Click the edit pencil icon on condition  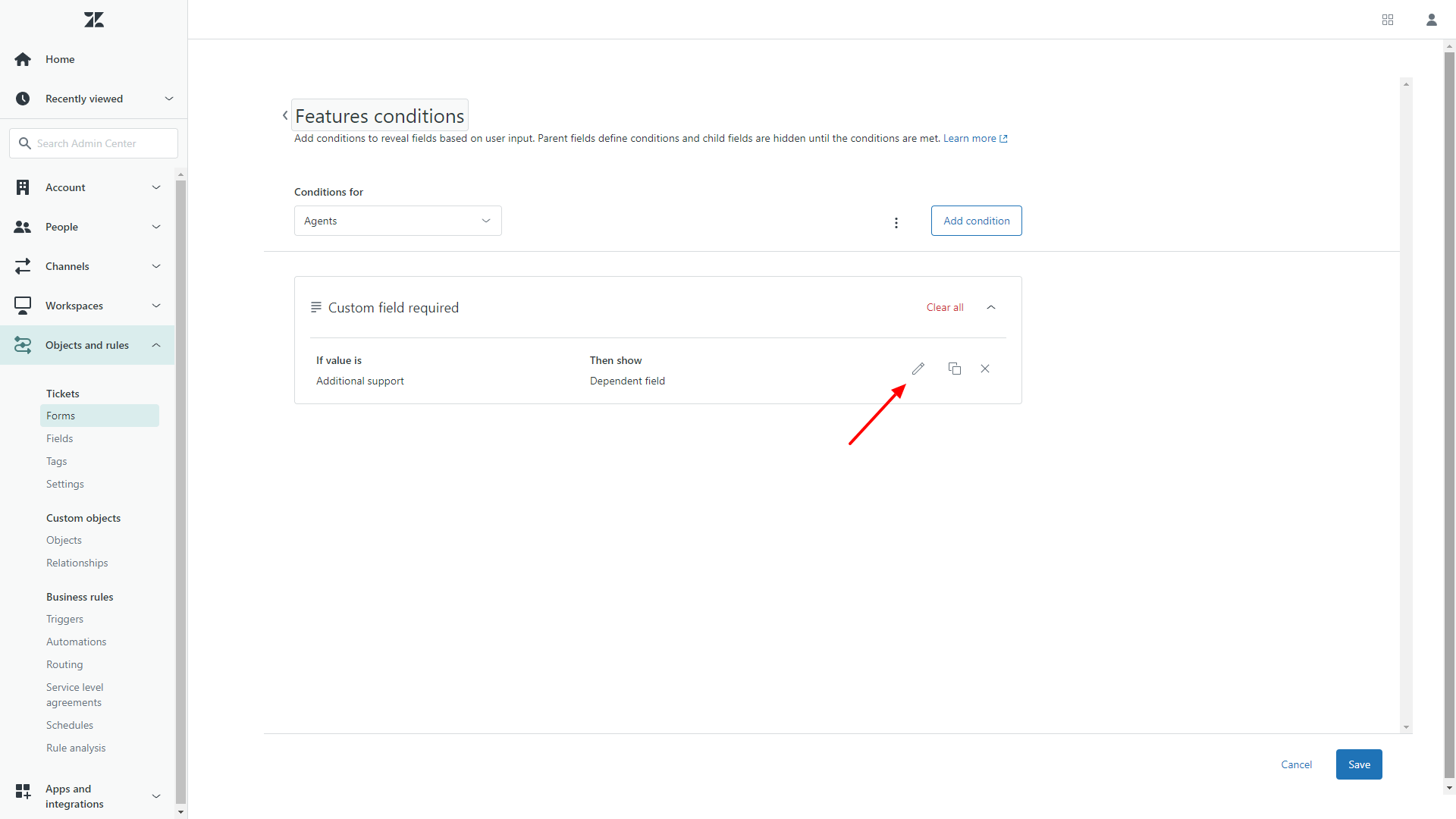pos(918,369)
